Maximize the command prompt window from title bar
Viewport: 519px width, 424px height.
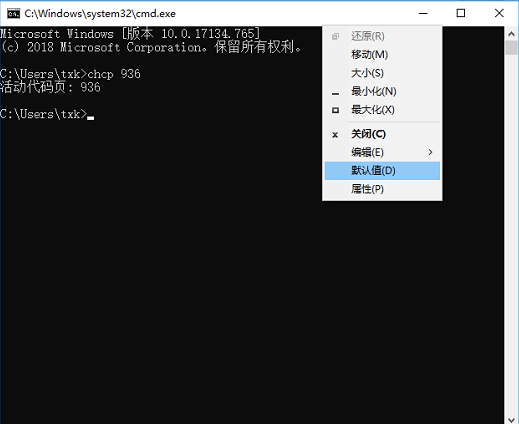[x=461, y=13]
